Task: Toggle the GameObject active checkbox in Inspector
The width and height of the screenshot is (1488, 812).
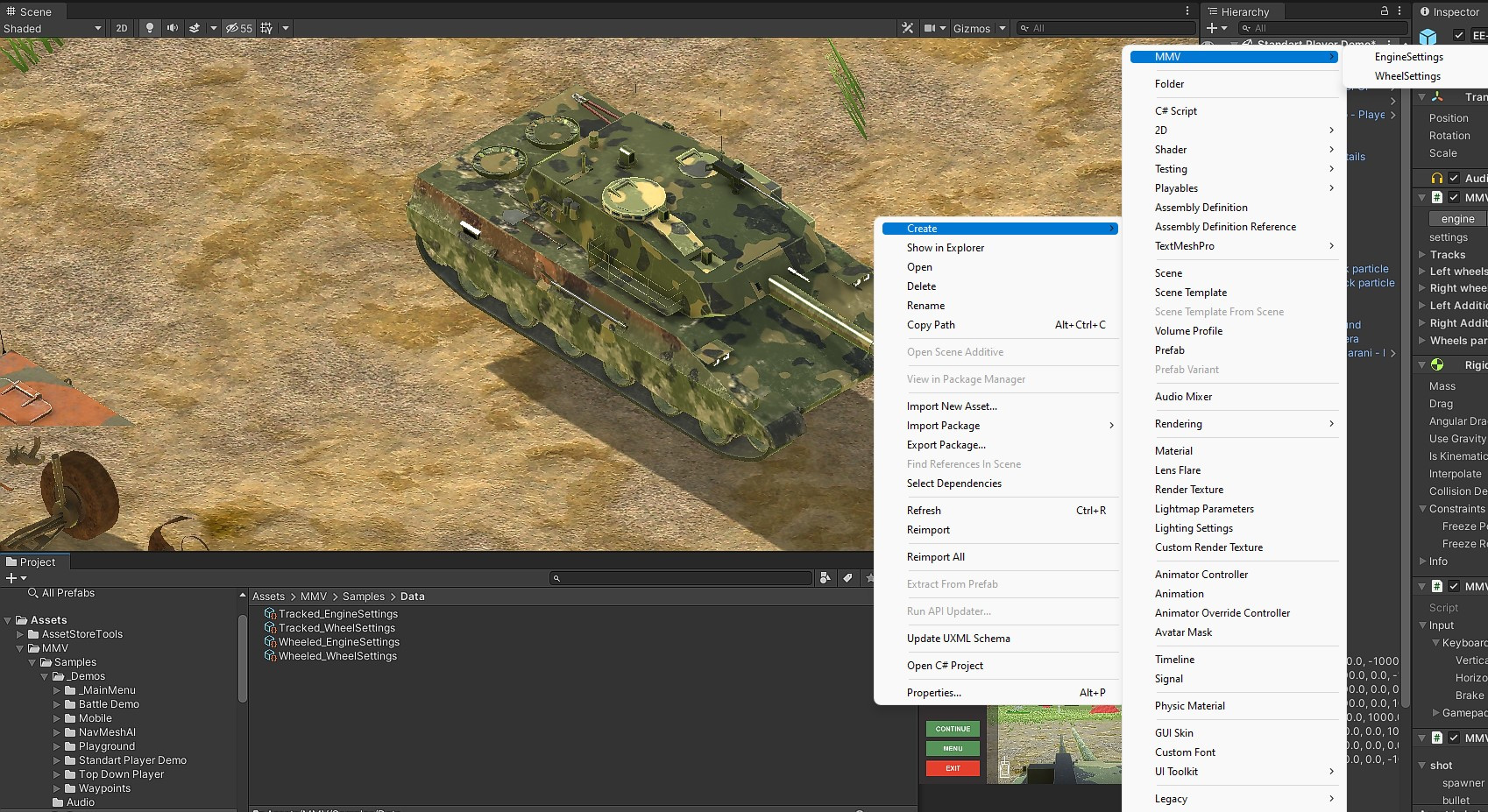Action: pyautogui.click(x=1459, y=36)
